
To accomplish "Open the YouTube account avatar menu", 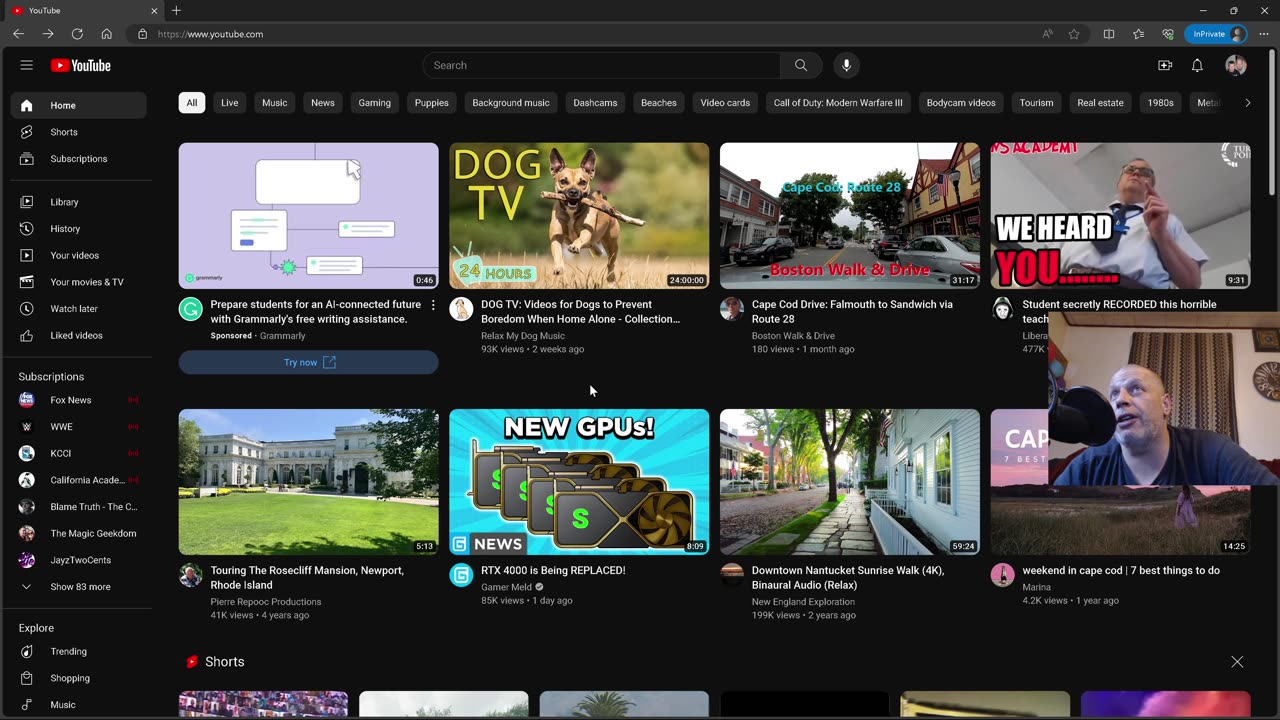I will (1236, 65).
